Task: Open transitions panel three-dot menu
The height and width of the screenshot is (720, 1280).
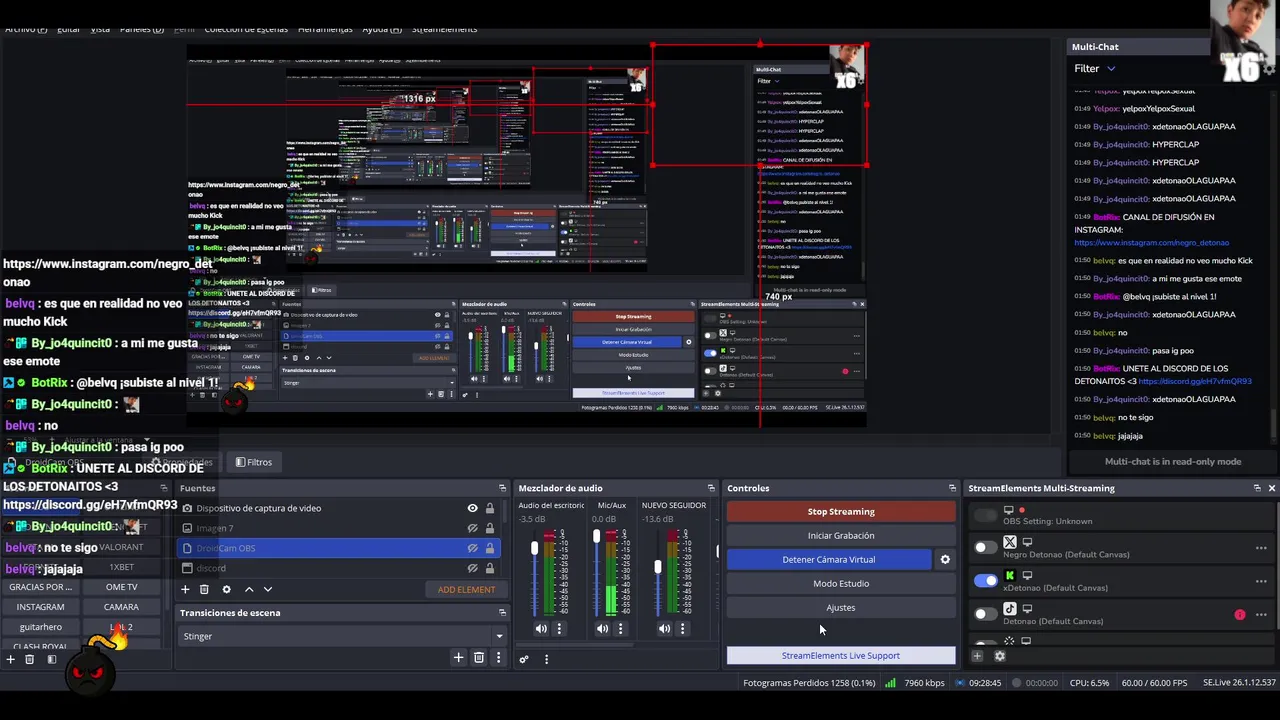Action: click(498, 657)
